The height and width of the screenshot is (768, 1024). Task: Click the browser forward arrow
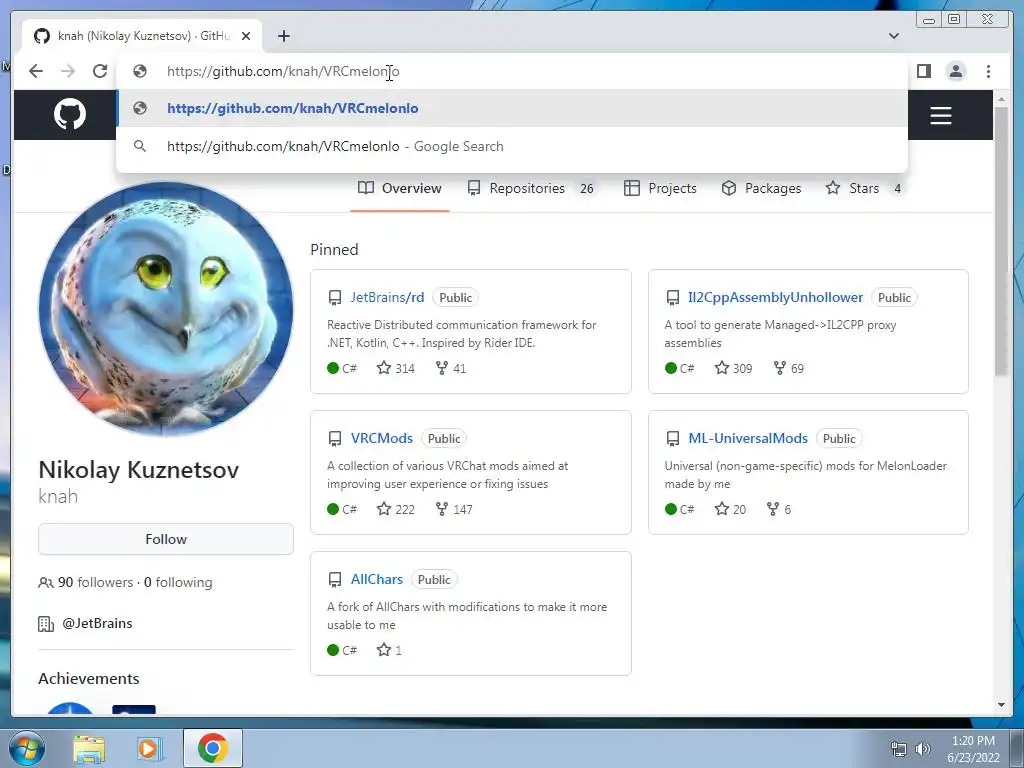point(68,71)
